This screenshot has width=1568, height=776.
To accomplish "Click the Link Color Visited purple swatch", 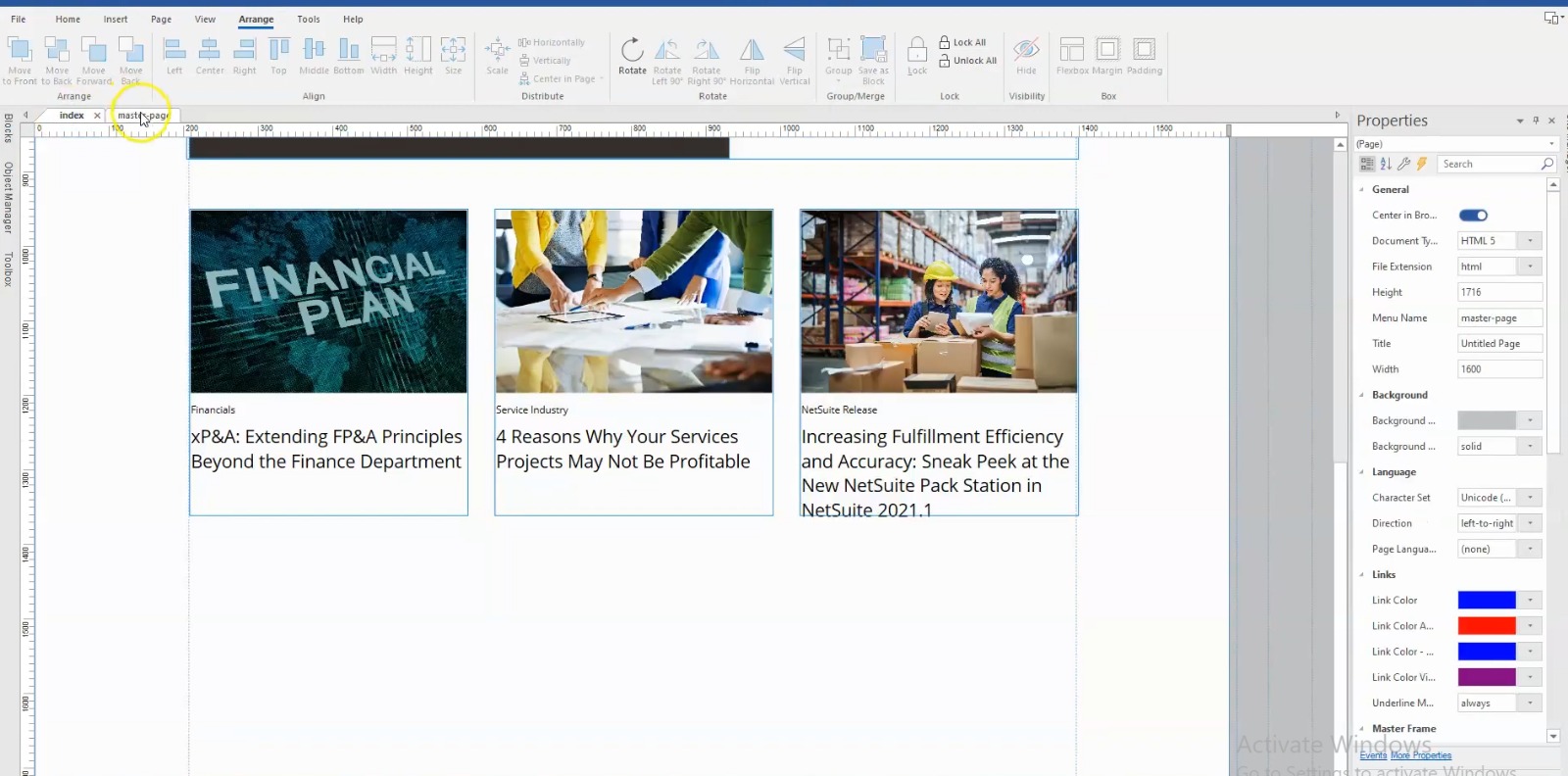I will (x=1487, y=677).
